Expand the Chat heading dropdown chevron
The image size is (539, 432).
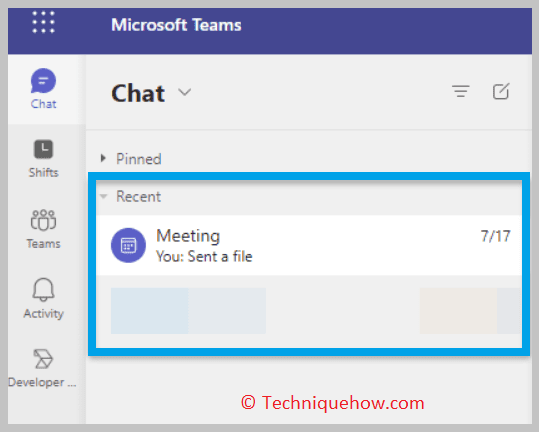tap(185, 92)
